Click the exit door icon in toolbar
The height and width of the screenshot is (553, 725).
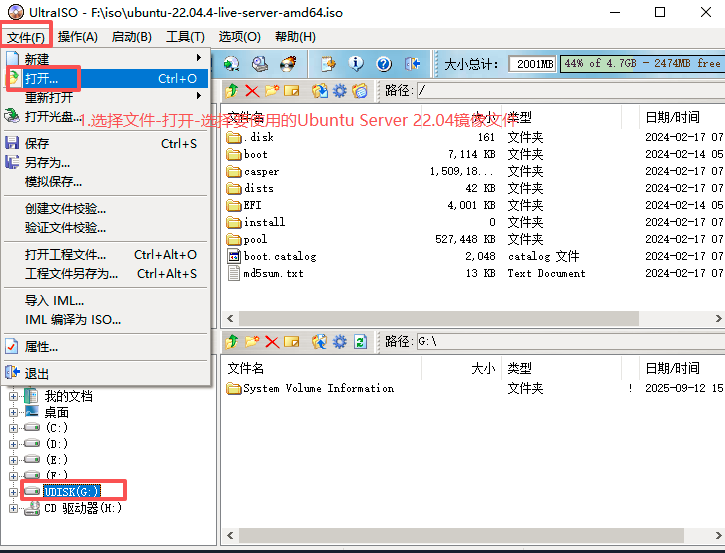412,64
